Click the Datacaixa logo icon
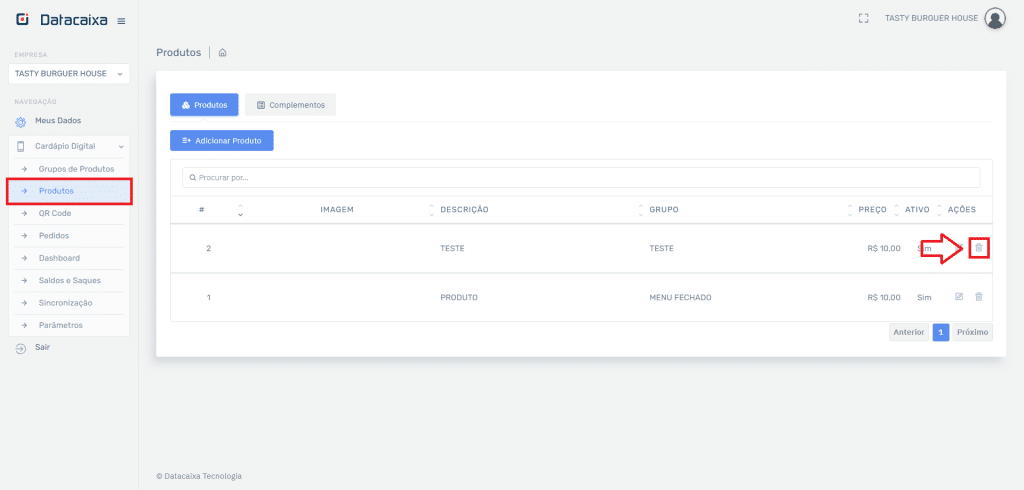The height and width of the screenshot is (490, 1024). pos(23,20)
